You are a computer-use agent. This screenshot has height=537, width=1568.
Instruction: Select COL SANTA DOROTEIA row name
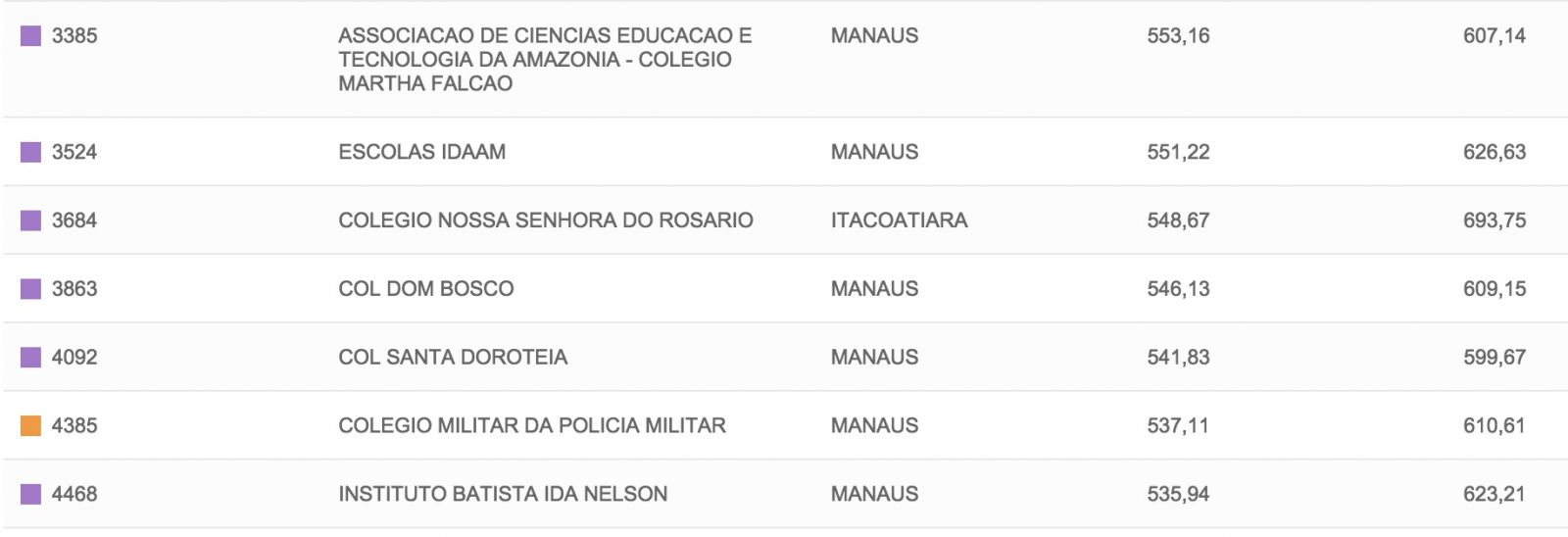pyautogui.click(x=453, y=358)
